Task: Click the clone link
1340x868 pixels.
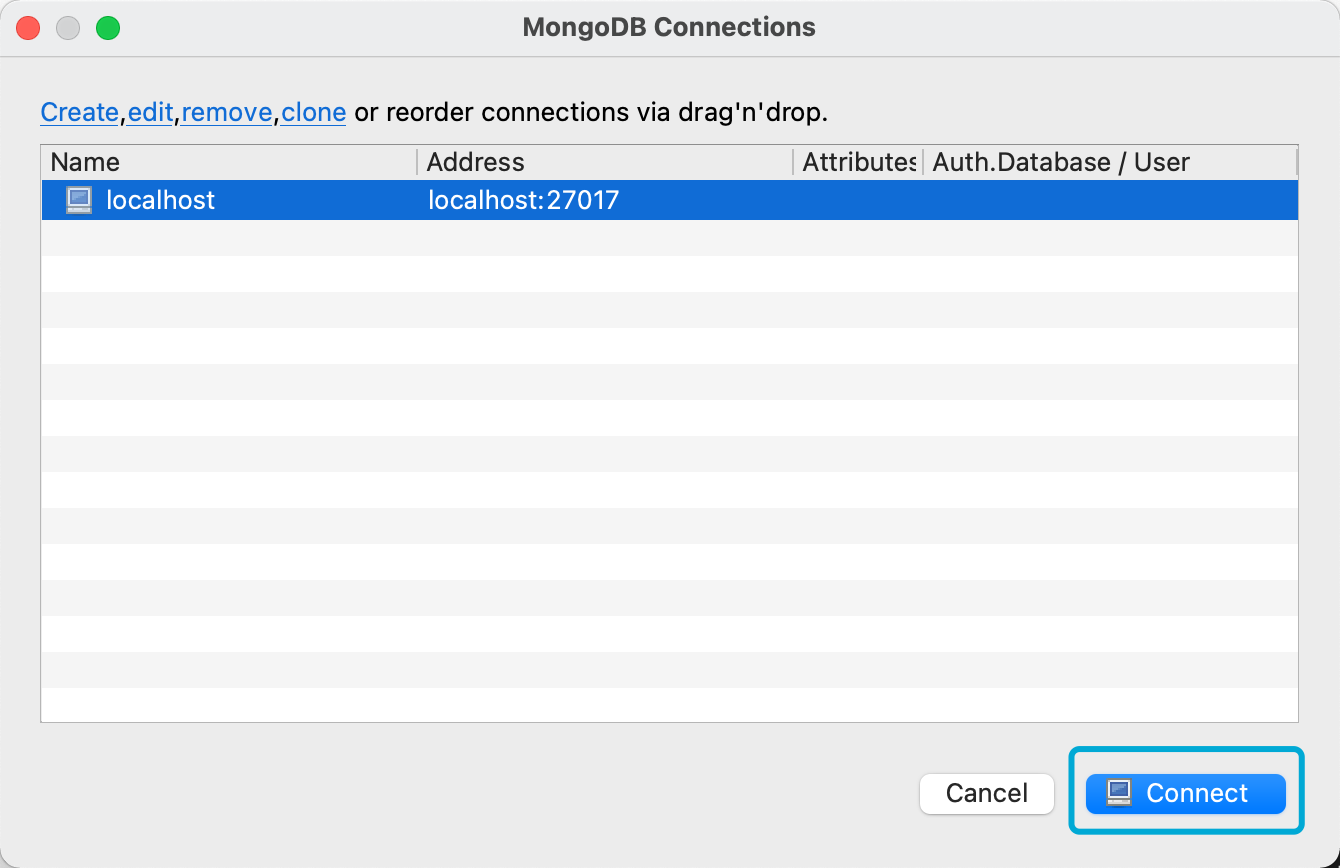Action: click(314, 112)
